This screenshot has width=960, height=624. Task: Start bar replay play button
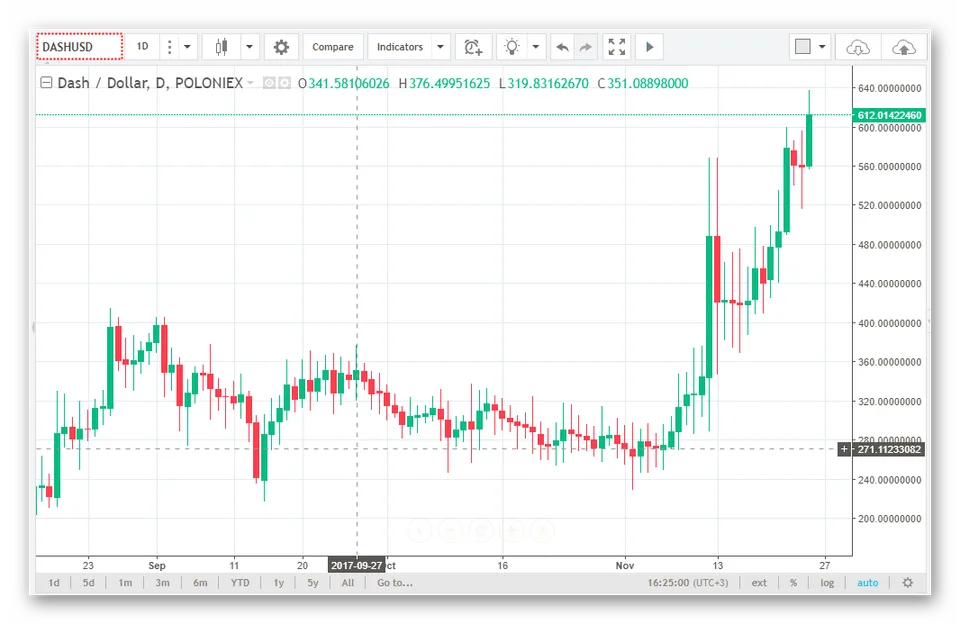650,47
